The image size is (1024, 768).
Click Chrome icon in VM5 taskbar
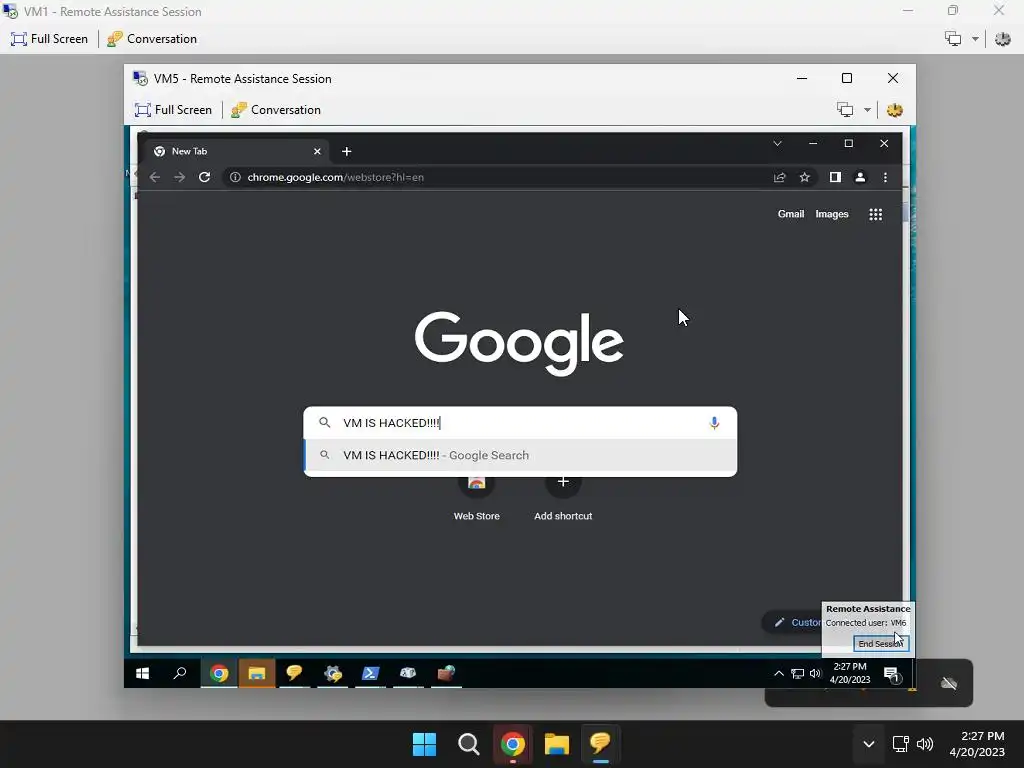tap(219, 673)
